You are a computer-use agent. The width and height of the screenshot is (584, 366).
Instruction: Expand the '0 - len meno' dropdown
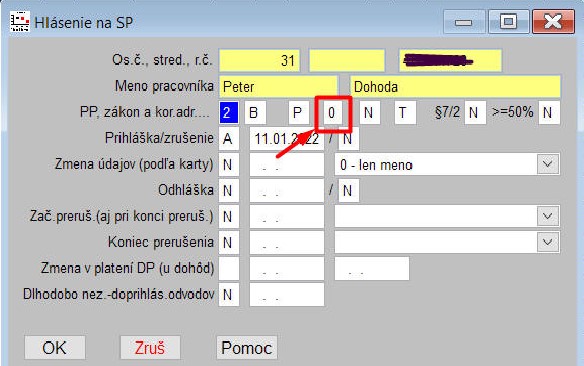548,164
